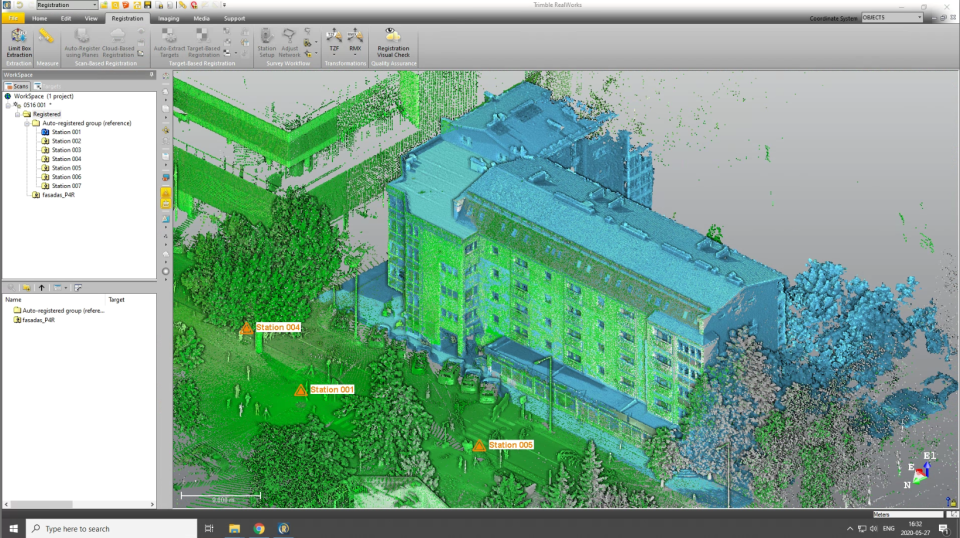Collapse the Auto-registered group node
Screen dimensions: 960x538
point(27,123)
